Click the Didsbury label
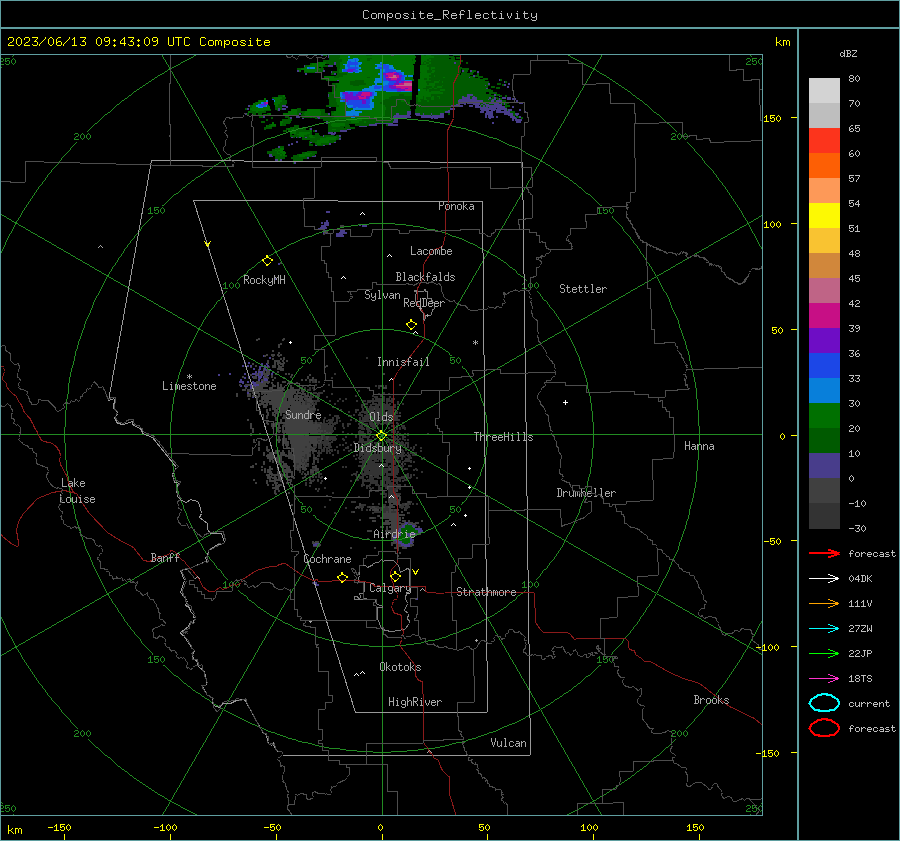 coord(378,448)
